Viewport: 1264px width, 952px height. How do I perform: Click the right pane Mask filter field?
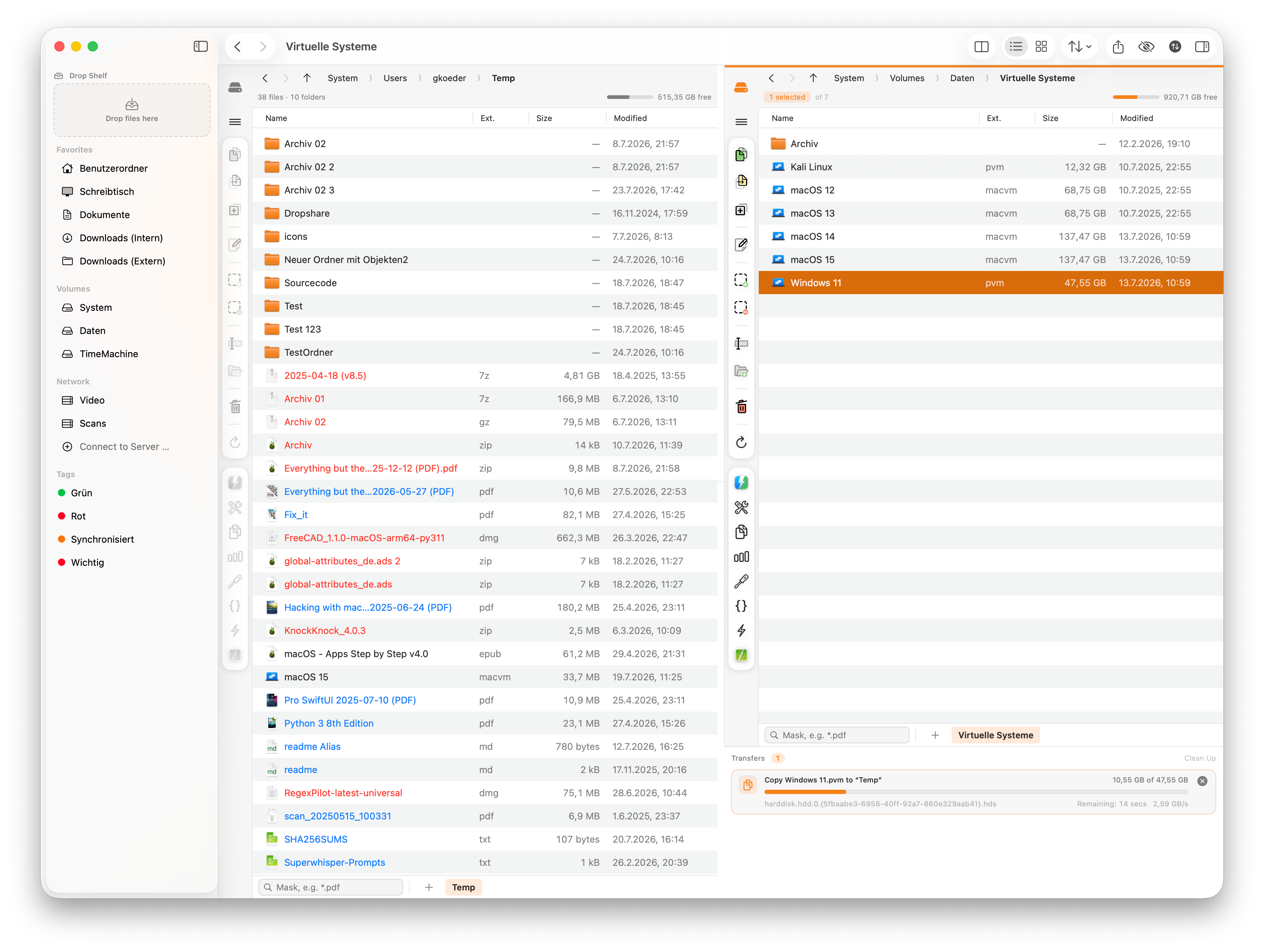coord(837,735)
